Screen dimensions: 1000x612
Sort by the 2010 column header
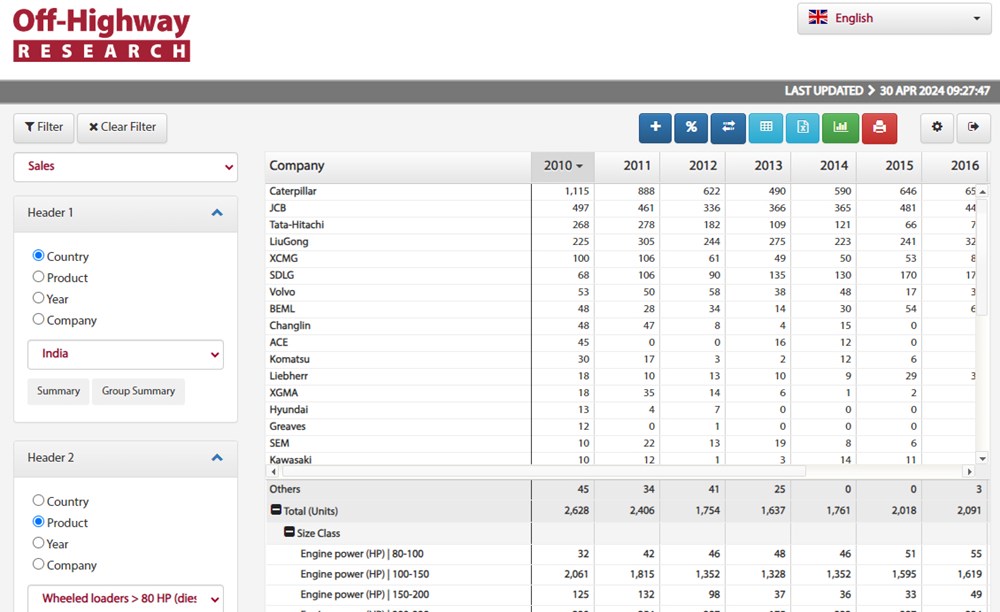(562, 165)
